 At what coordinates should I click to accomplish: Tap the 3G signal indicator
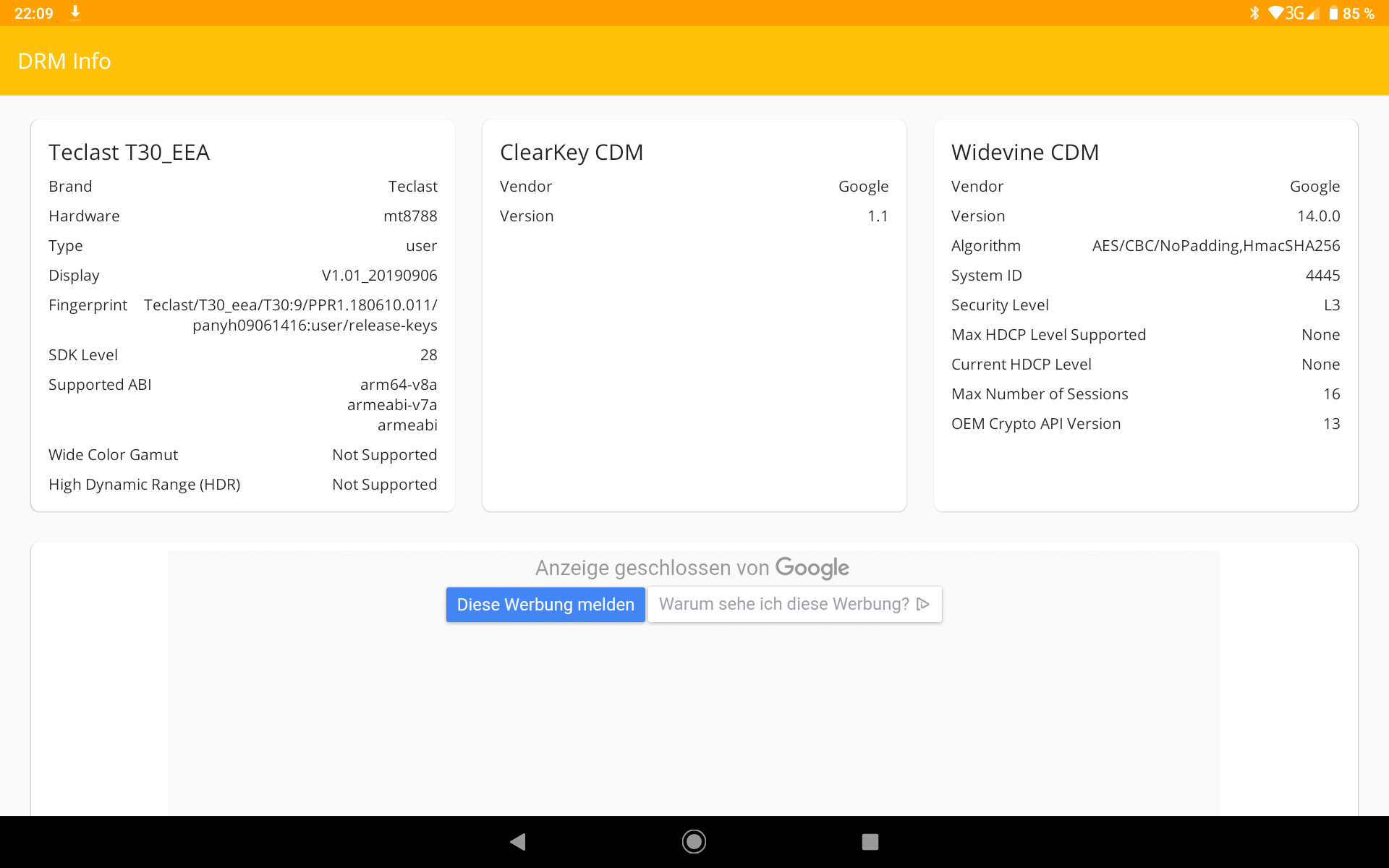point(1302,13)
